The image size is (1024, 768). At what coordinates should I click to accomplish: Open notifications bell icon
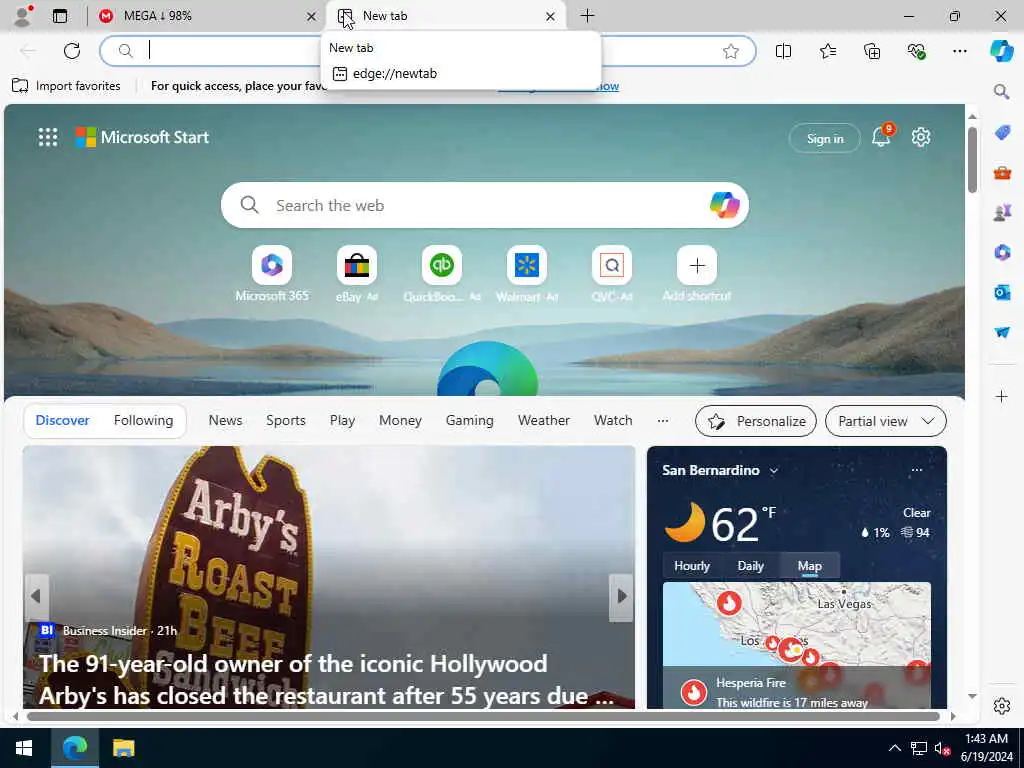(x=881, y=136)
